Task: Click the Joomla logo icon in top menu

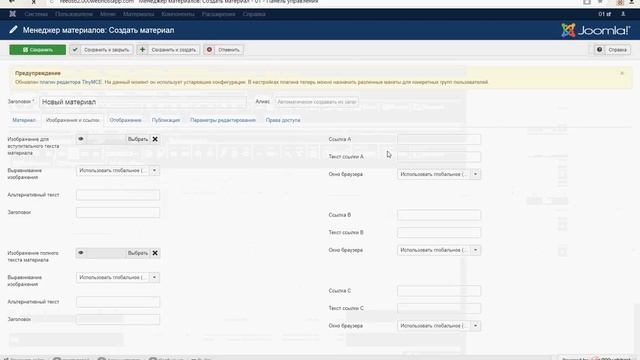Action: click(13, 14)
